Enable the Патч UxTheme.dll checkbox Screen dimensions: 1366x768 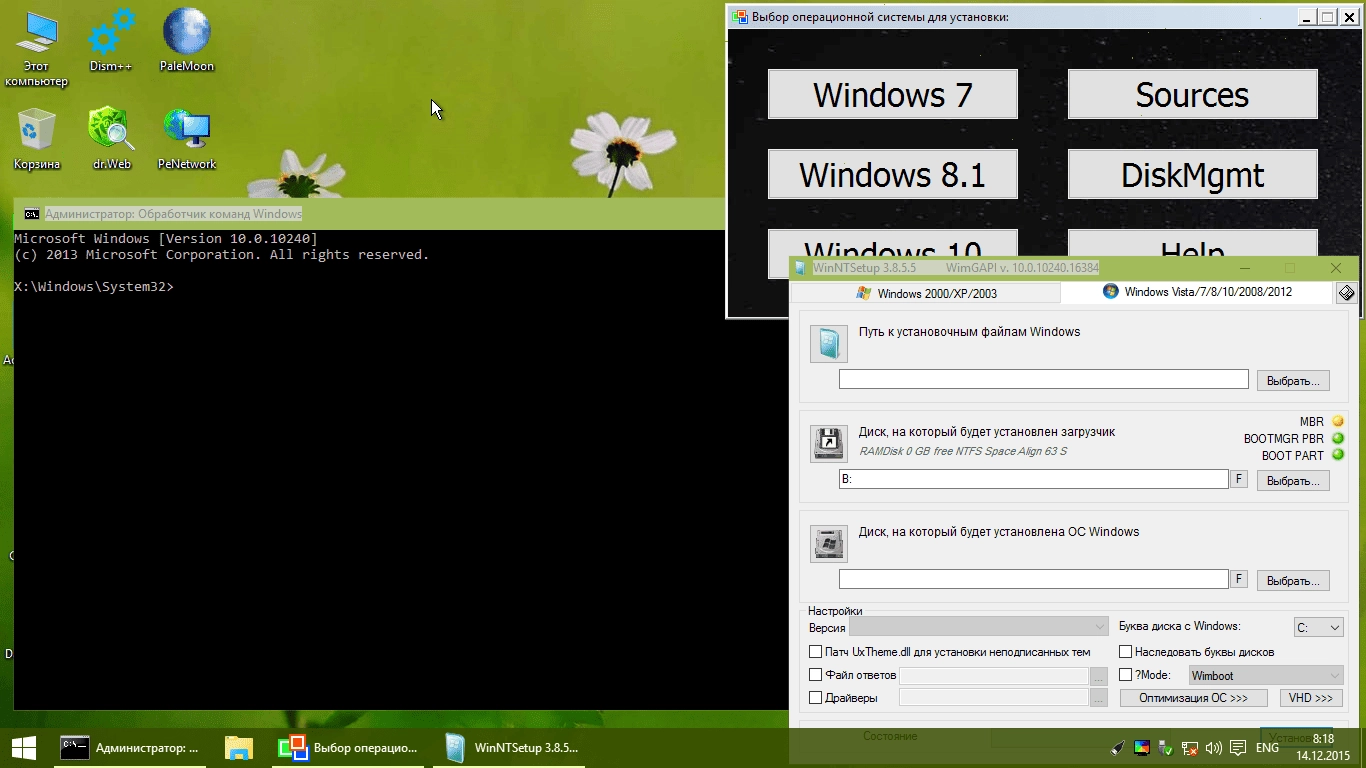point(816,652)
